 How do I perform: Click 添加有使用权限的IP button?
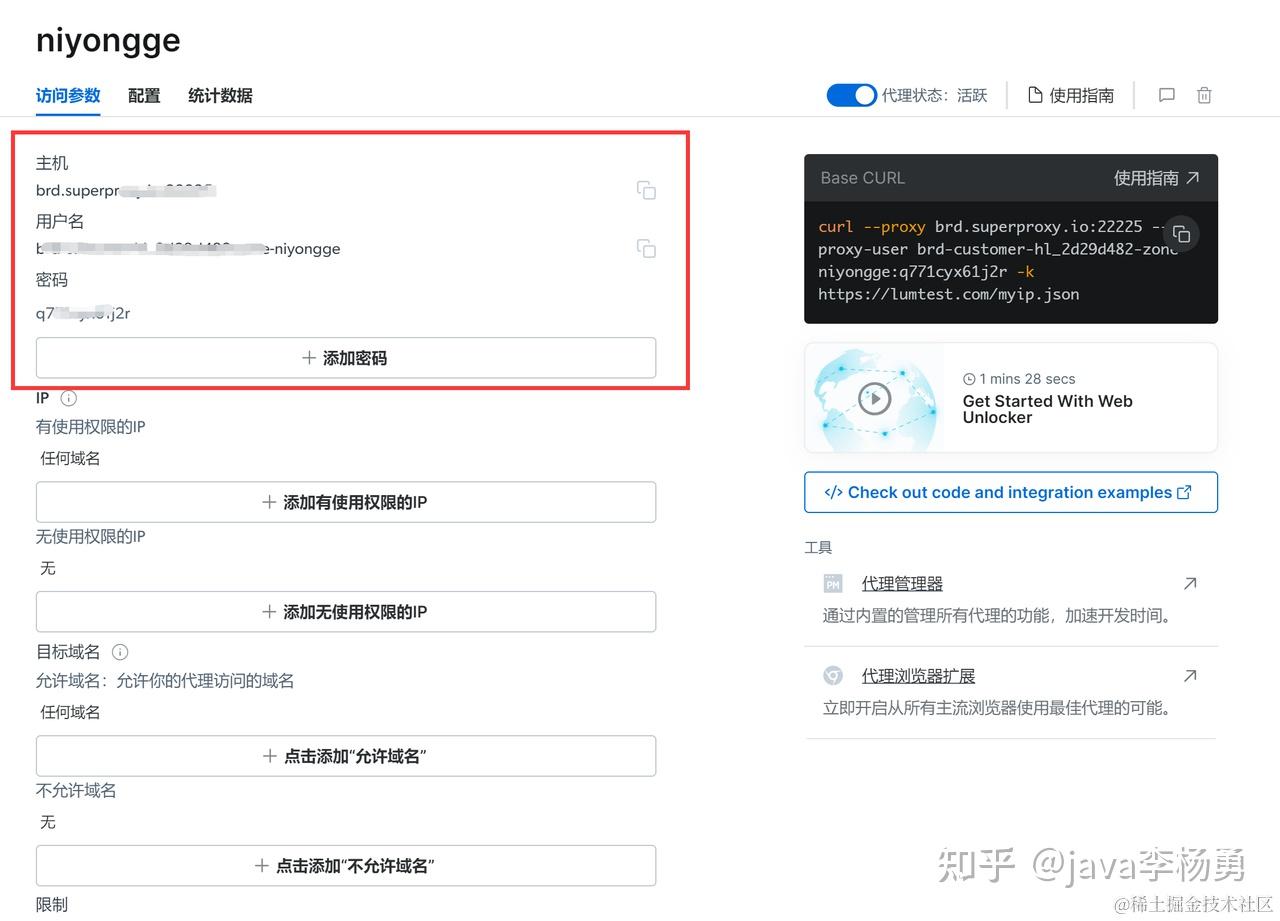tap(346, 502)
